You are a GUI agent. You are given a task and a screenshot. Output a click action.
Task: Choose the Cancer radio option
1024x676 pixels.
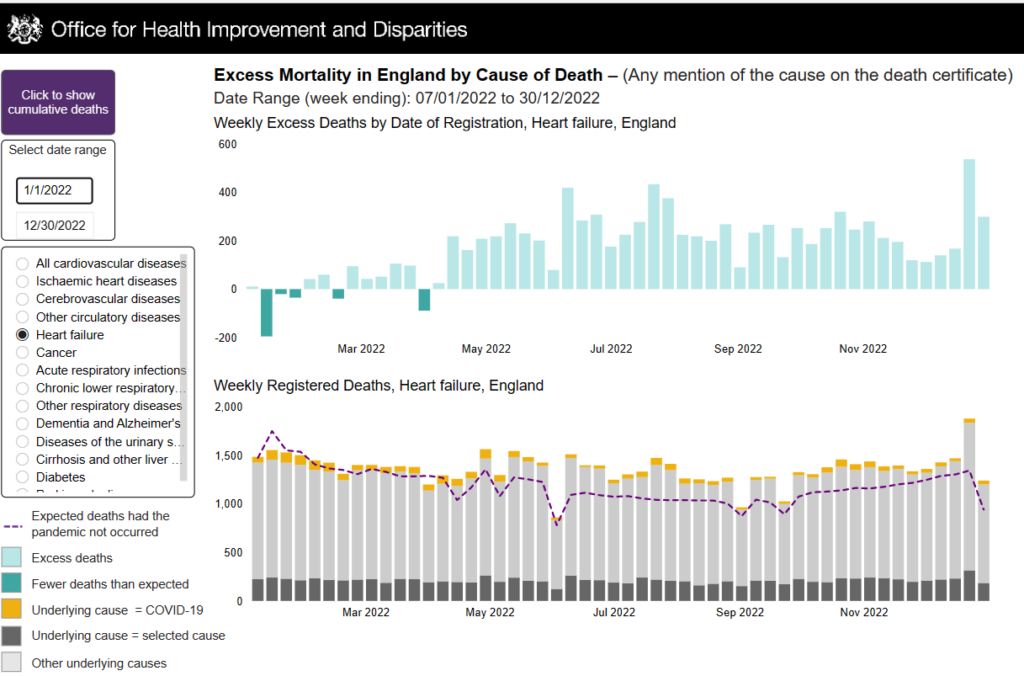pos(23,353)
